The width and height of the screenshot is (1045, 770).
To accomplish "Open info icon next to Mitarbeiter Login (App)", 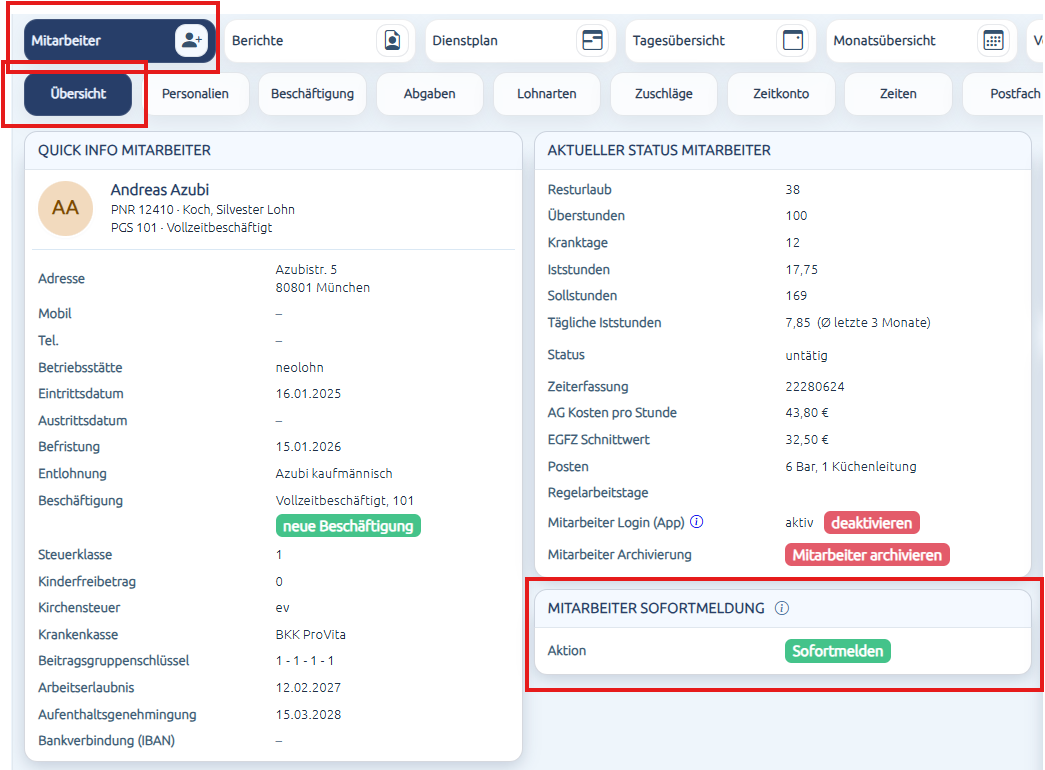I will (696, 522).
